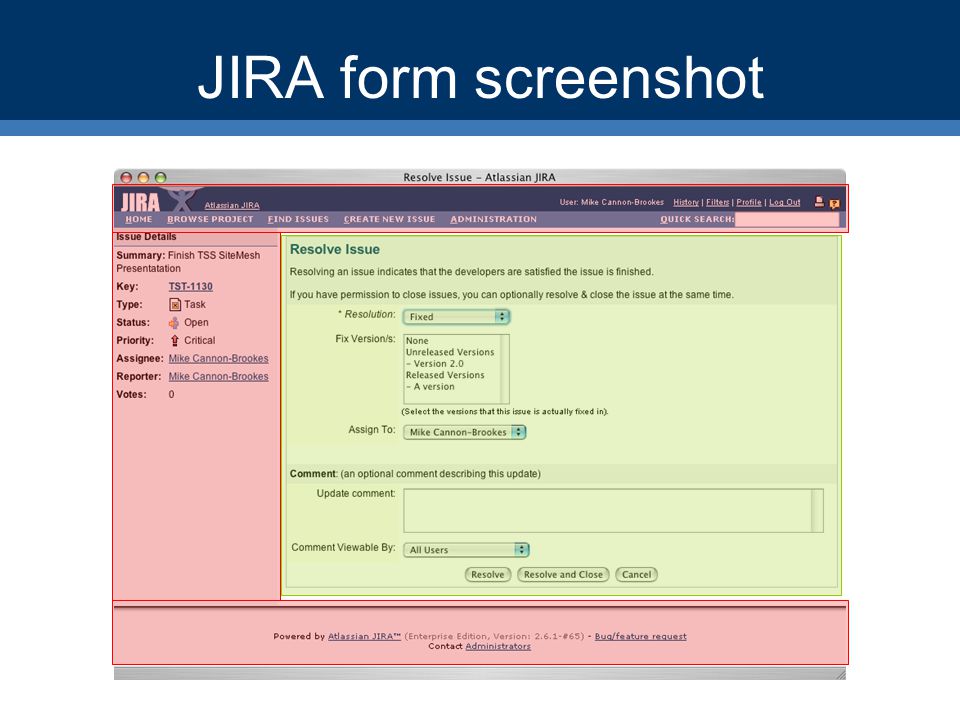Open the Profile link
The height and width of the screenshot is (720, 960).
[749, 202]
